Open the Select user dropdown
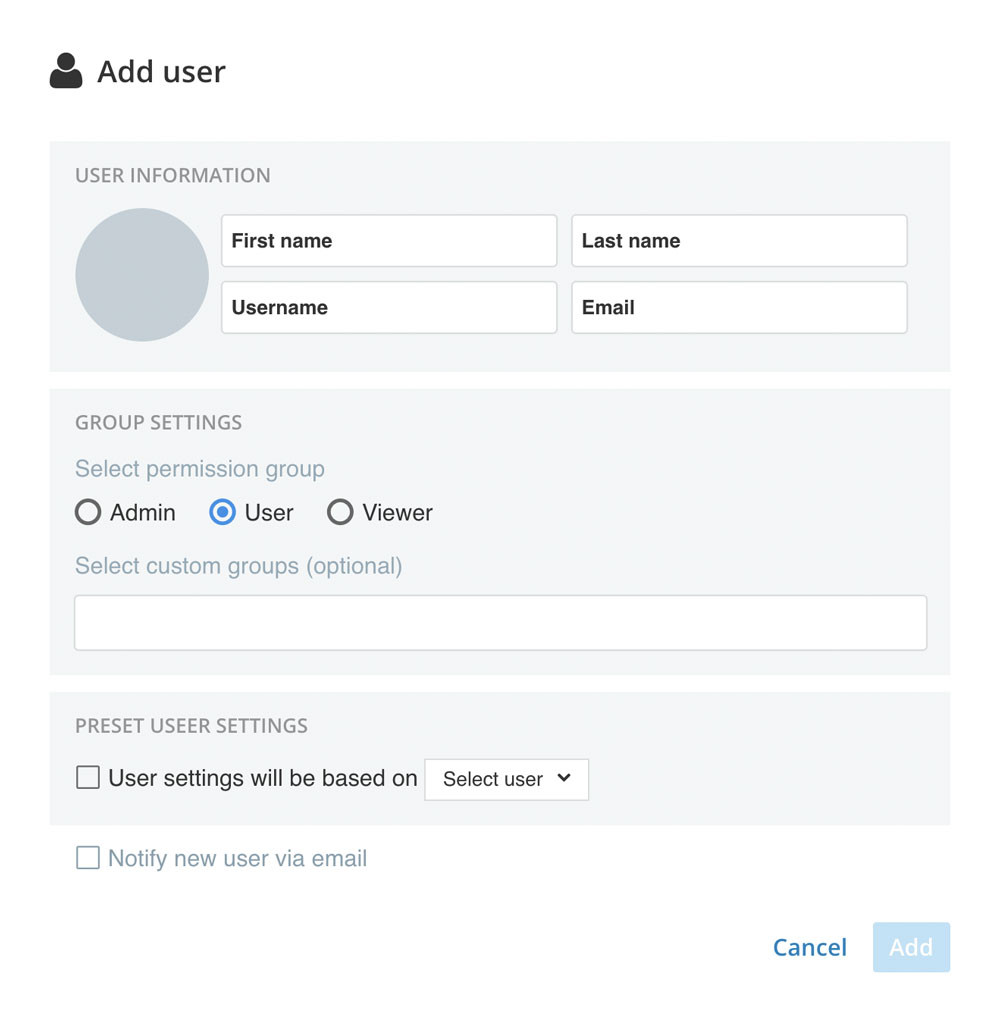This screenshot has height=1022, width=1000. [x=507, y=779]
